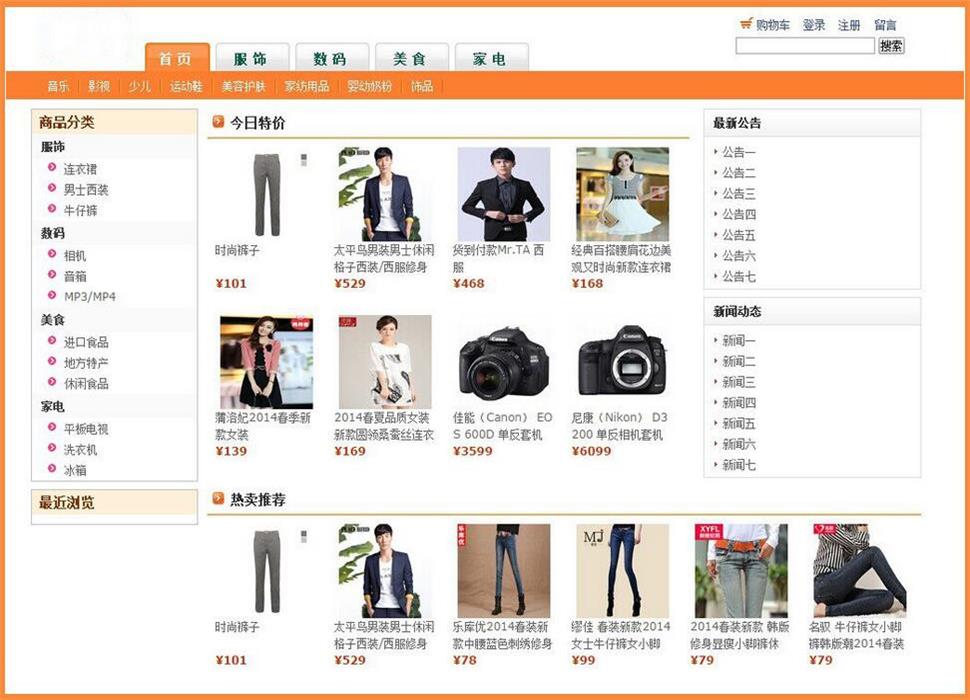Click 缪佳 春装新款2014 jeans title
The height and width of the screenshot is (700, 970).
click(x=620, y=635)
